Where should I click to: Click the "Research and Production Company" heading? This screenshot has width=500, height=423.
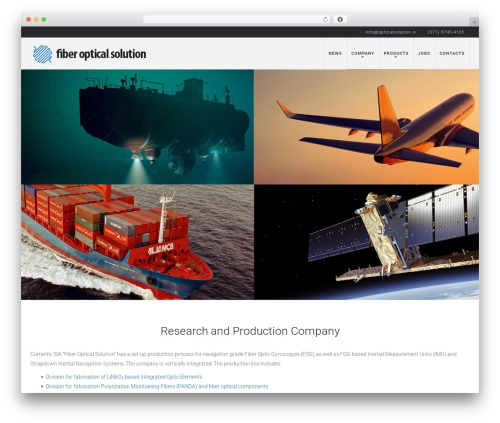[250, 331]
